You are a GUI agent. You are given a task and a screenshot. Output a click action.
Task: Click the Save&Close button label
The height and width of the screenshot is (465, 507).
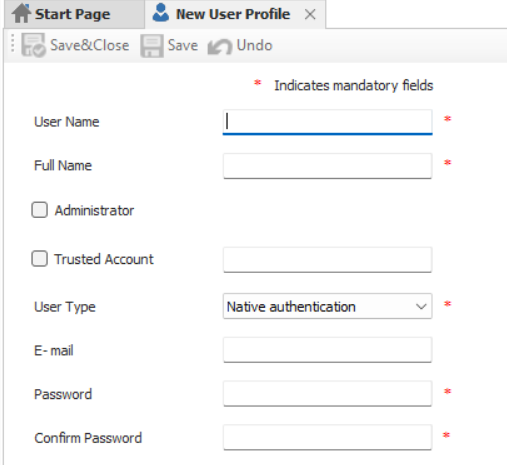[89, 45]
